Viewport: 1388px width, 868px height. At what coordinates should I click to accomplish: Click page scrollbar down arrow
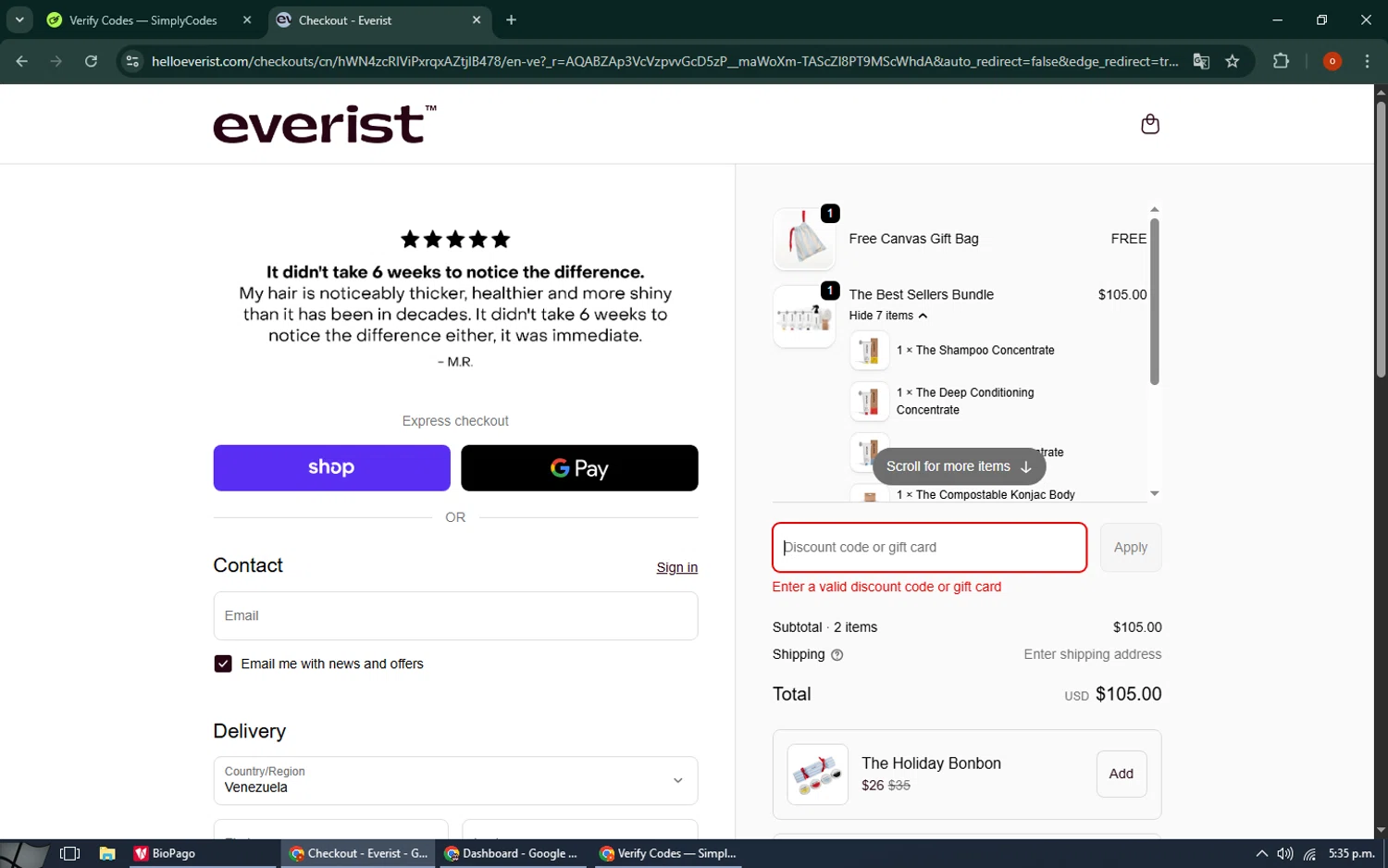[1381, 831]
